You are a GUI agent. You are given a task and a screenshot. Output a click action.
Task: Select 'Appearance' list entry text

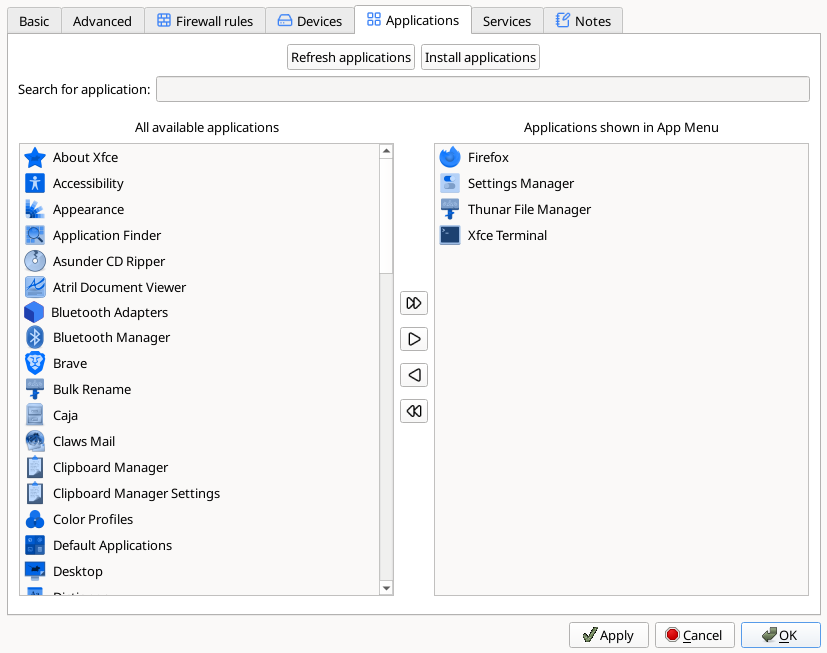89,209
